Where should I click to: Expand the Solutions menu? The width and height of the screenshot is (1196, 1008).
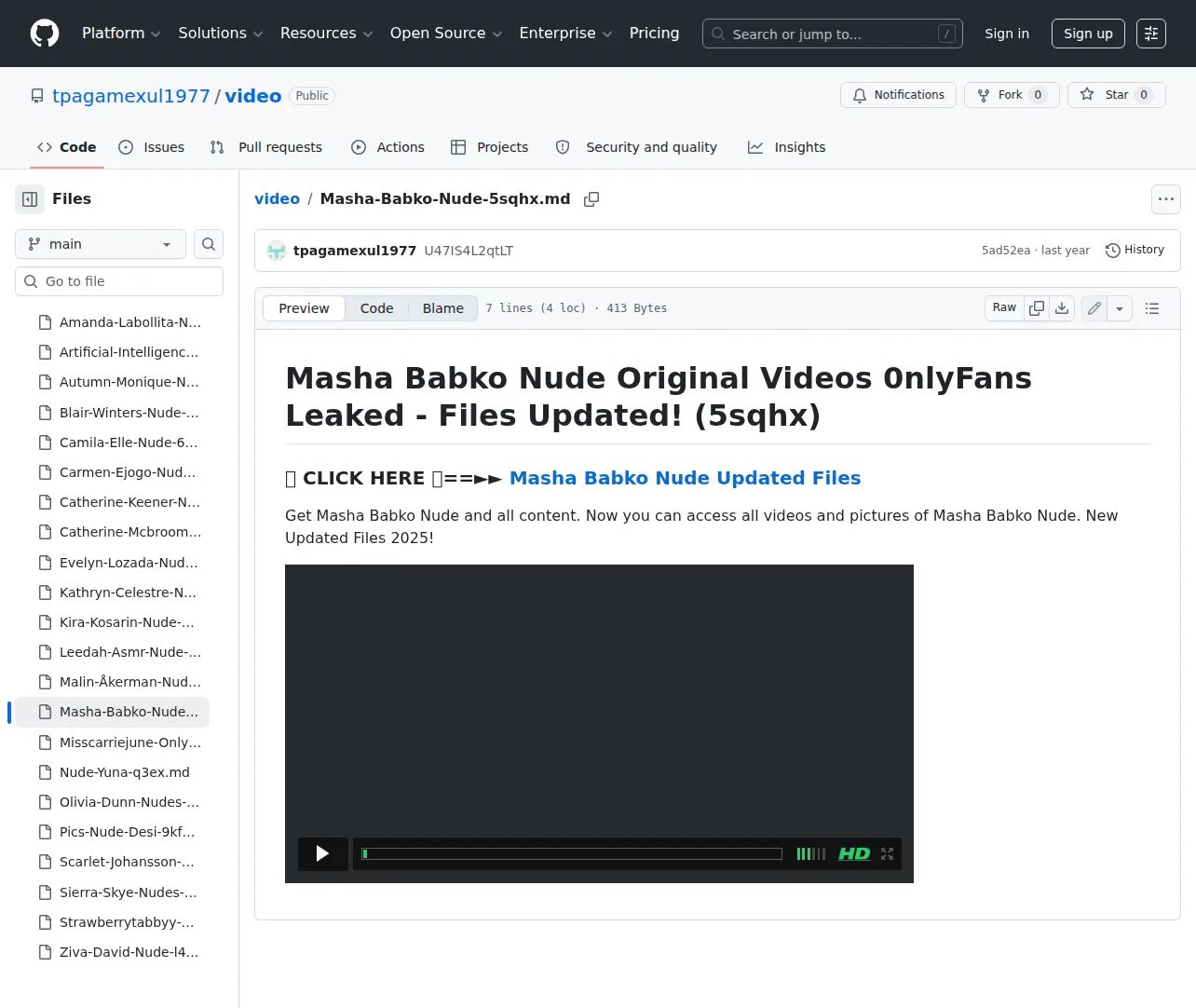(221, 34)
